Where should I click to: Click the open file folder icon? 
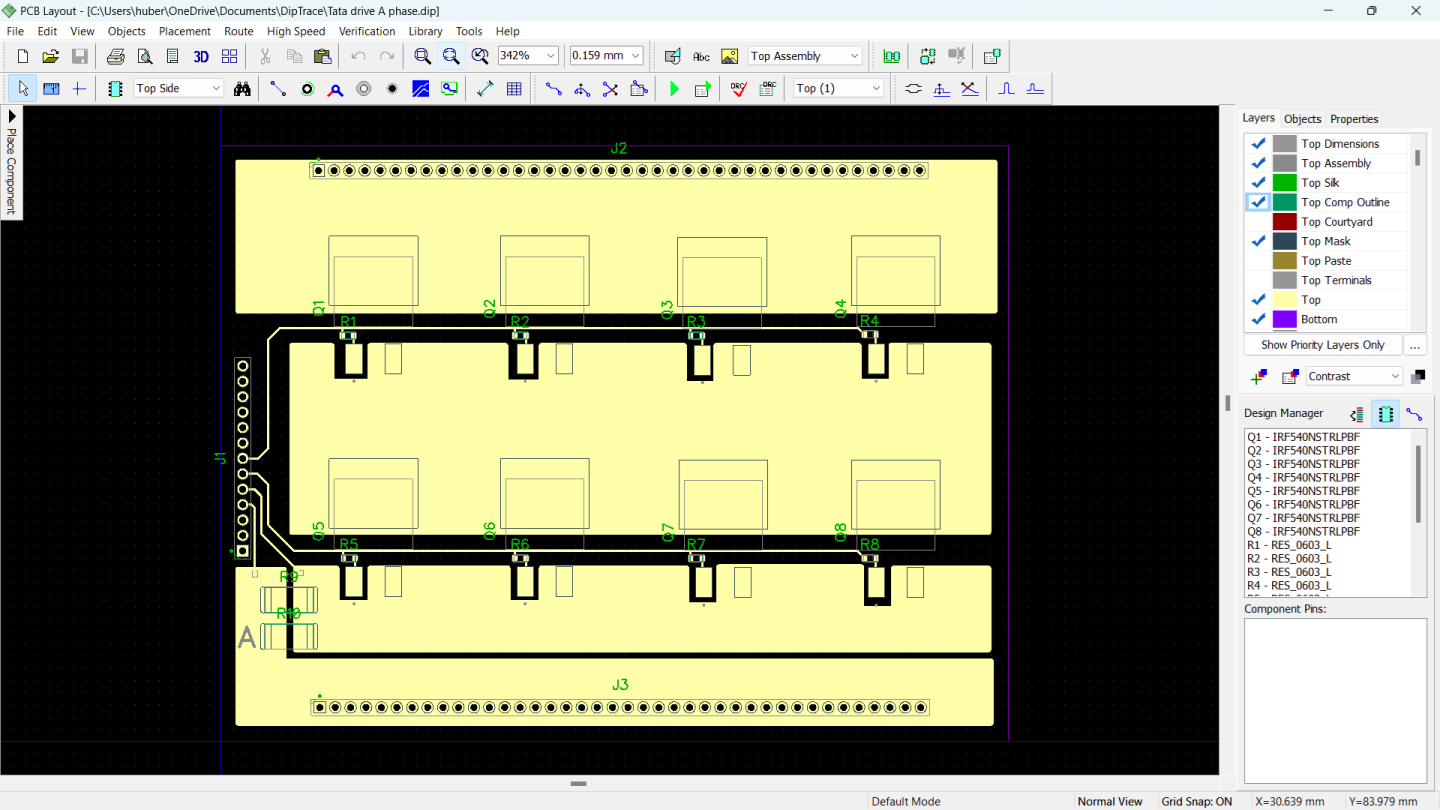coord(50,56)
